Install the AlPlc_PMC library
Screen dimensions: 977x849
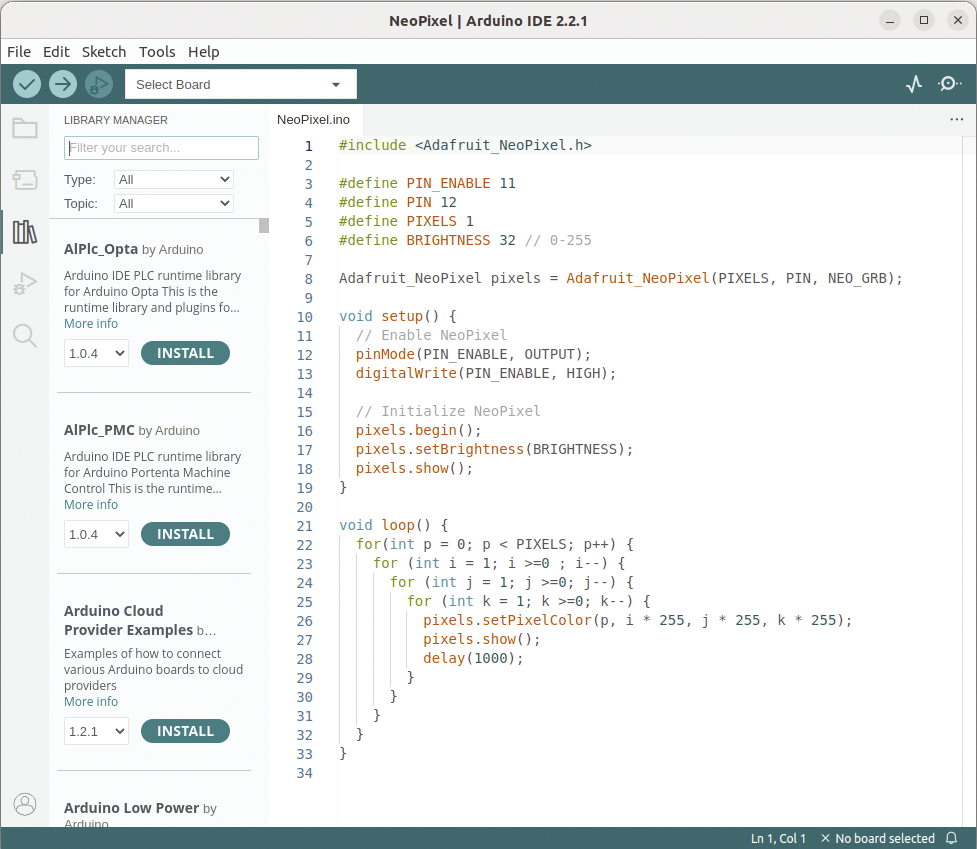point(185,534)
